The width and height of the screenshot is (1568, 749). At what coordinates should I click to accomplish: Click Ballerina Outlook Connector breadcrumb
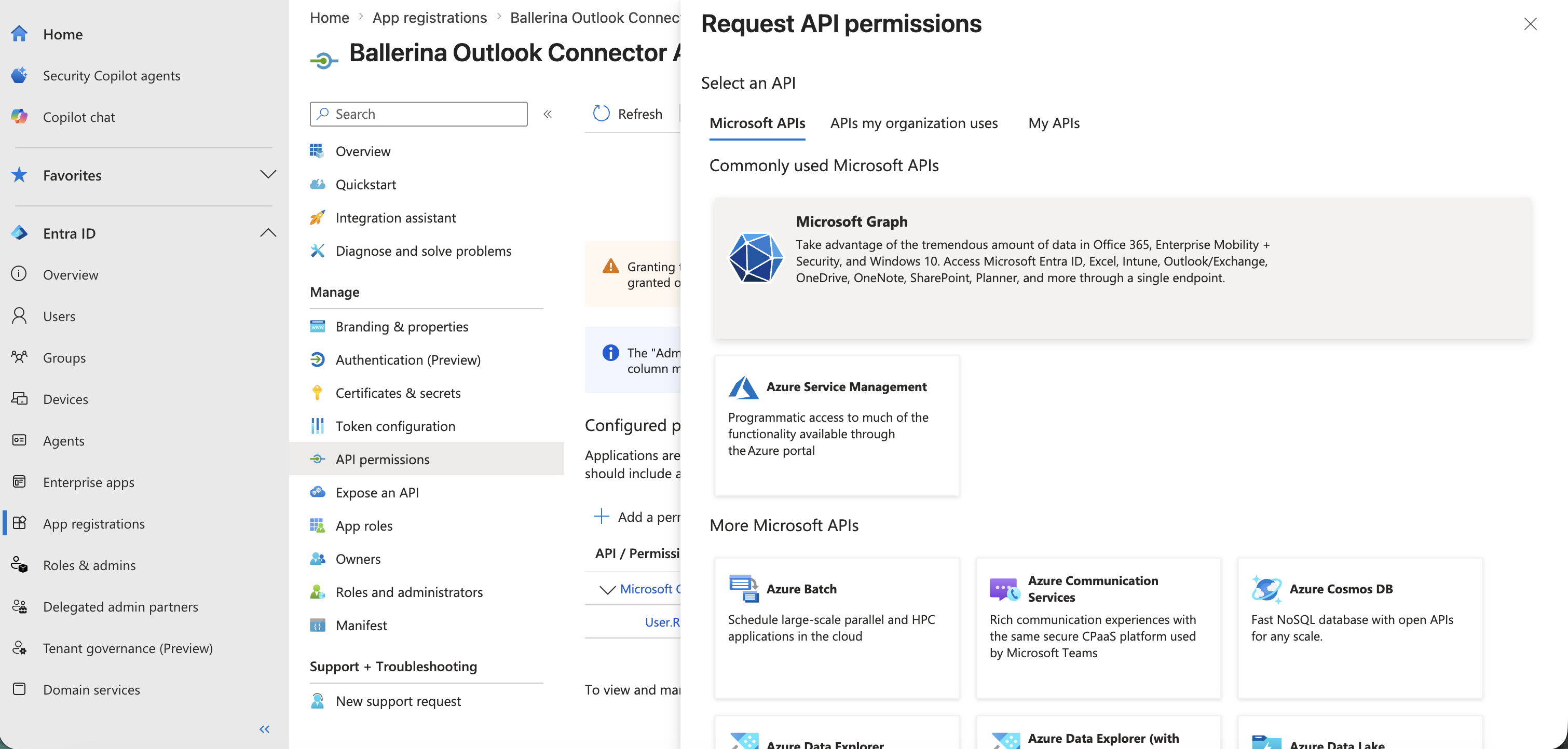point(595,17)
